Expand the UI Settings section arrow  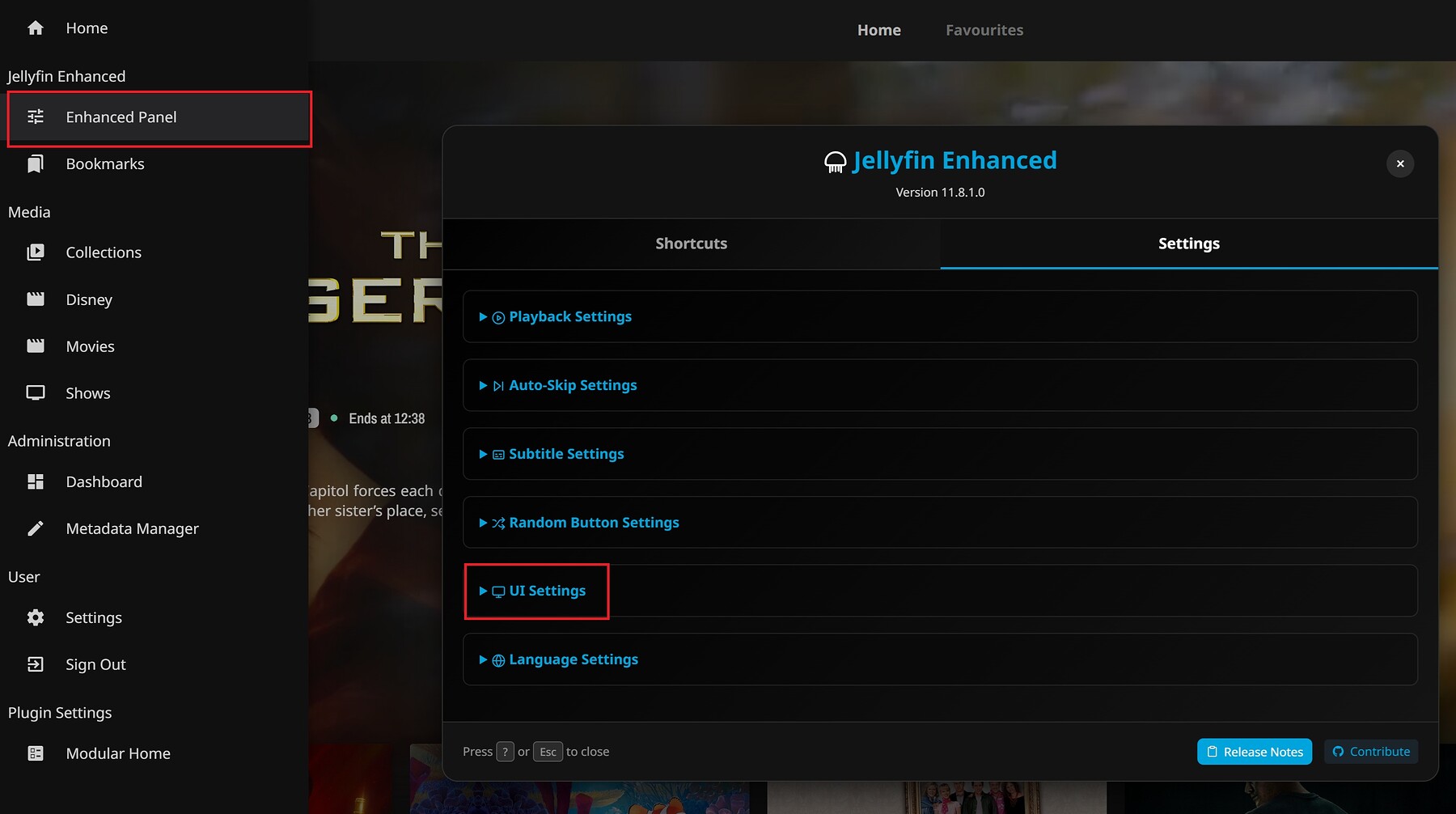tap(483, 591)
